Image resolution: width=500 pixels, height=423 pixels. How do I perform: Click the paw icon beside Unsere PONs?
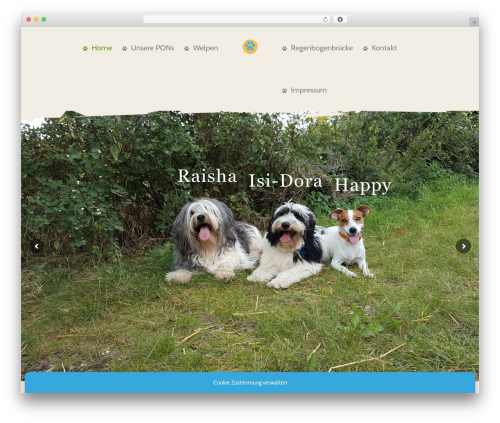click(x=124, y=48)
